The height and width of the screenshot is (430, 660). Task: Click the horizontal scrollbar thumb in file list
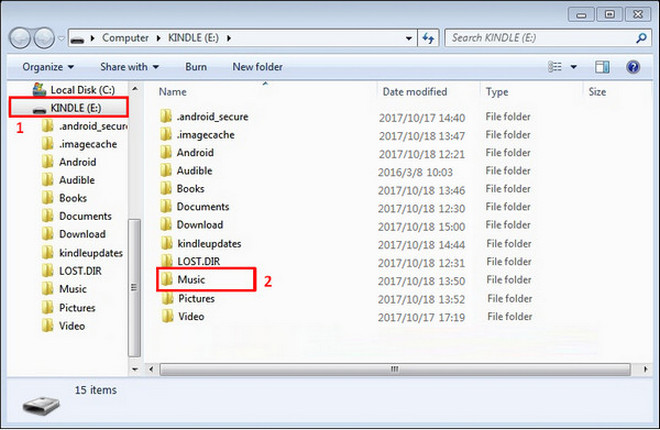(x=395, y=369)
